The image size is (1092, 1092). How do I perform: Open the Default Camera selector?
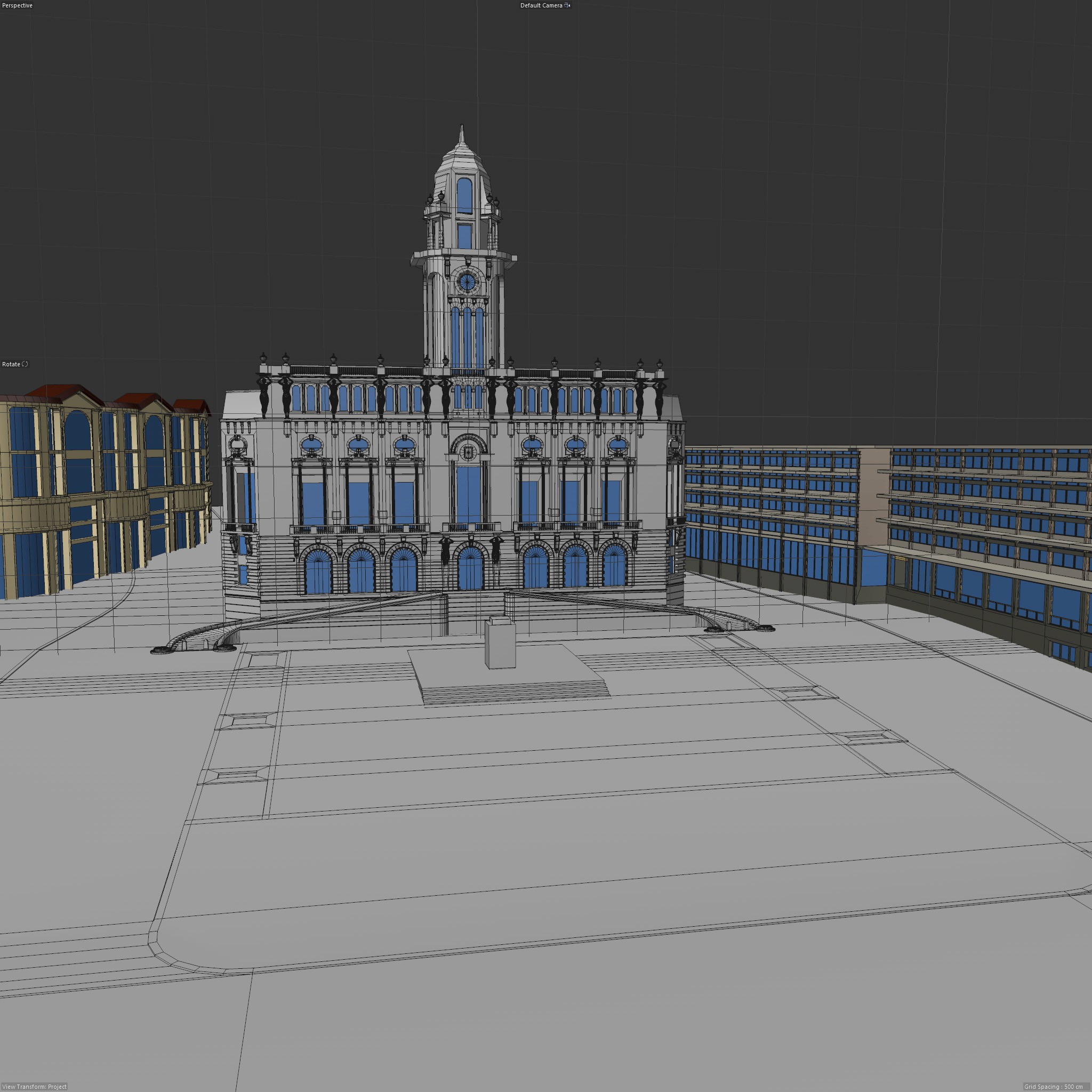pyautogui.click(x=541, y=6)
